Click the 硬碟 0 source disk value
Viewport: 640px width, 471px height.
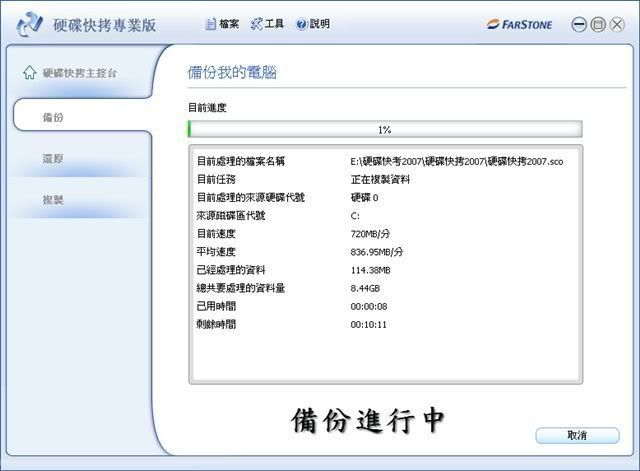click(x=364, y=198)
